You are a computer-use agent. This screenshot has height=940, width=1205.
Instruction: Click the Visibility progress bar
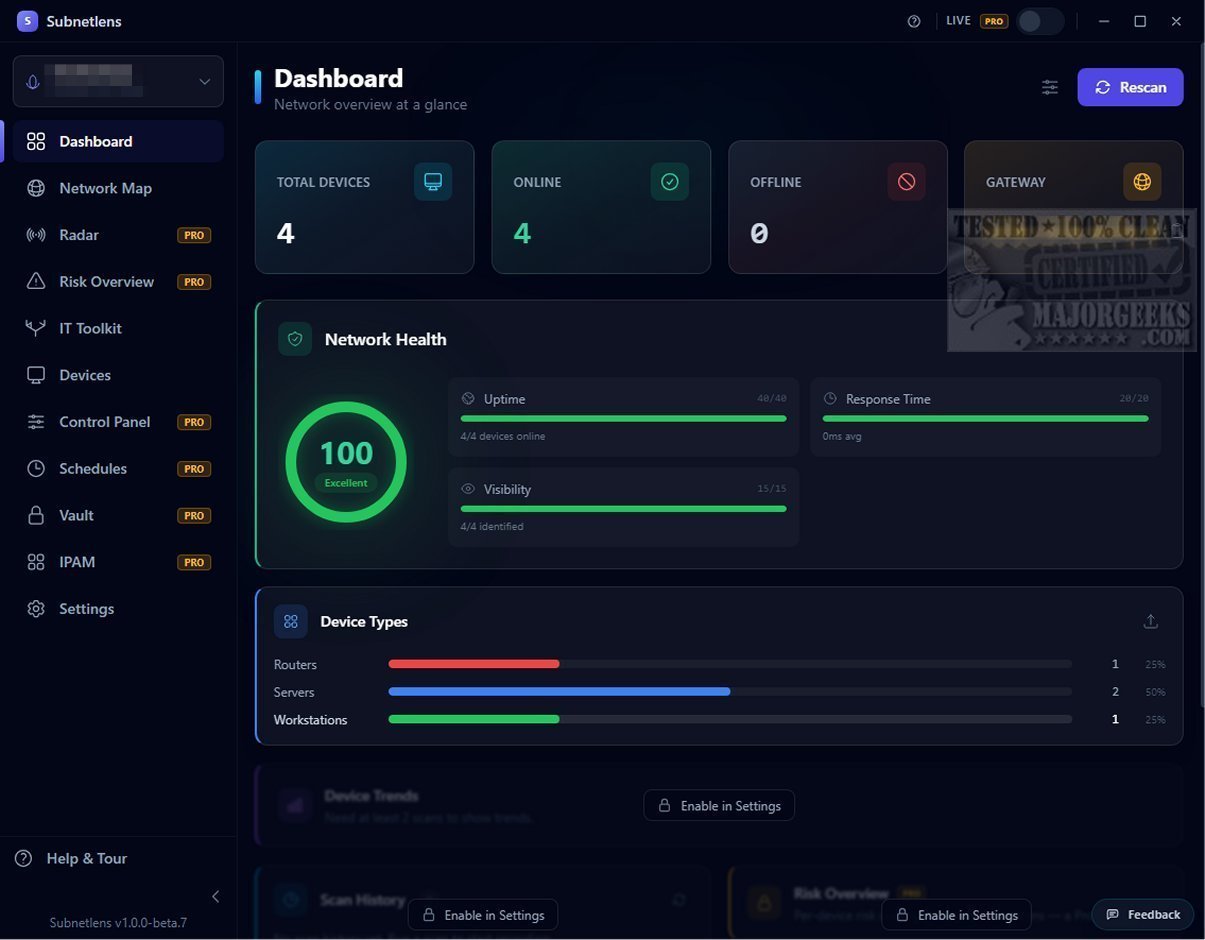(624, 508)
